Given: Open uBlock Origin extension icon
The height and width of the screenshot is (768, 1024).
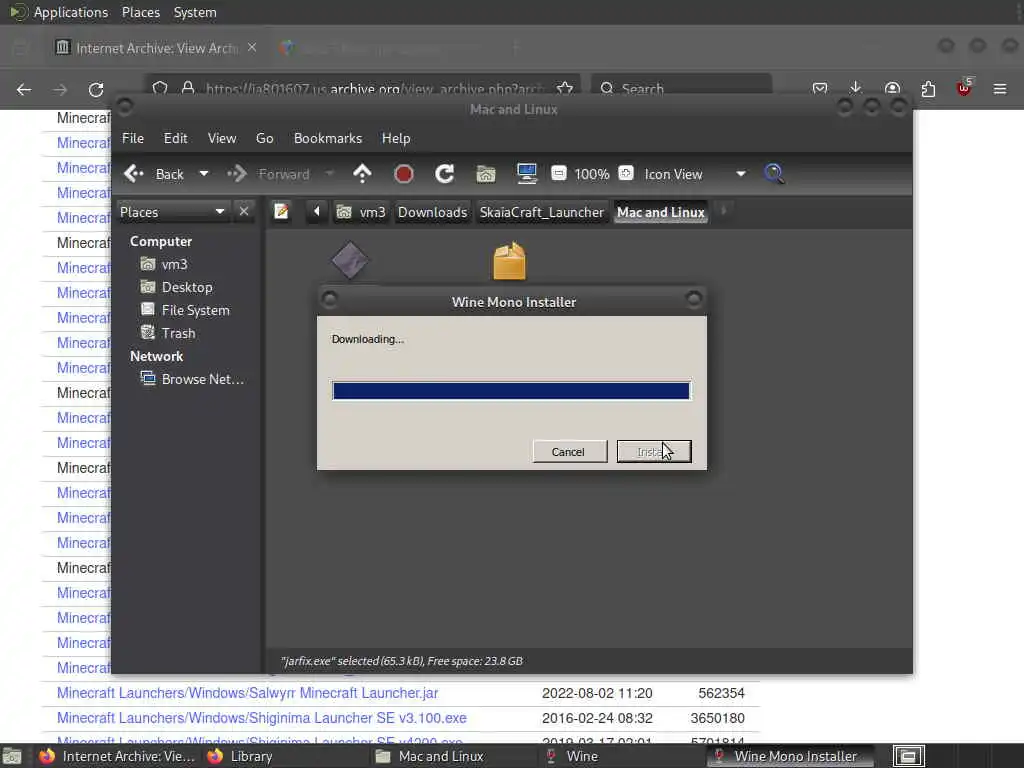Looking at the screenshot, I should point(964,88).
